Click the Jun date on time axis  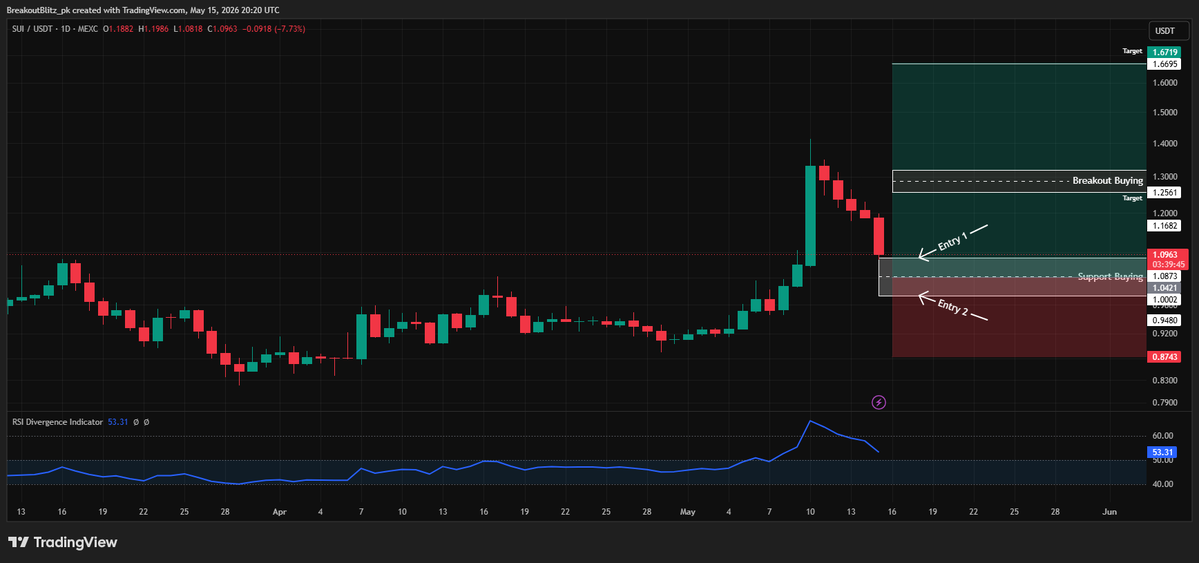[x=1110, y=511]
